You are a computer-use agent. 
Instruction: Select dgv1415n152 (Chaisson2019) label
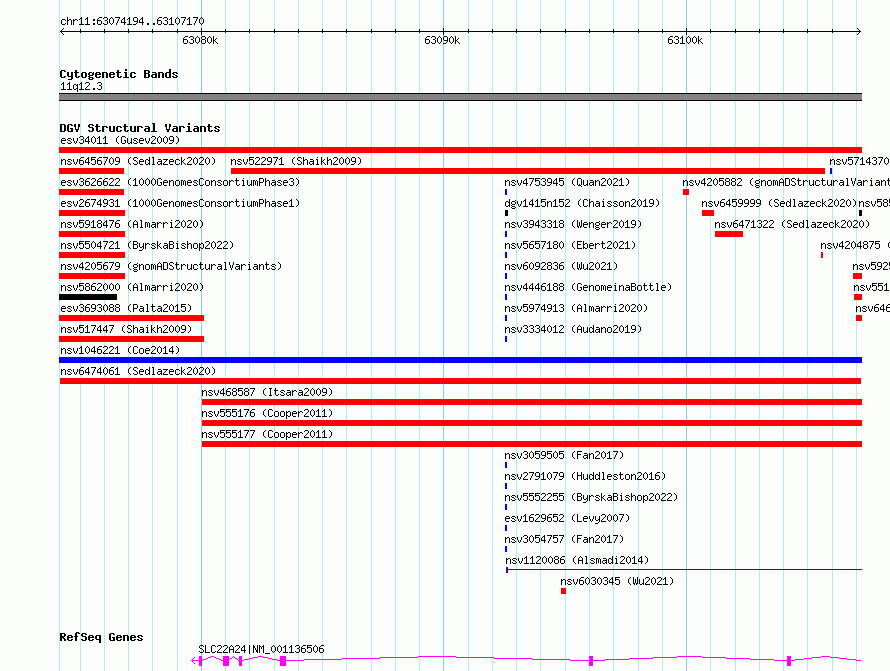[x=582, y=203]
